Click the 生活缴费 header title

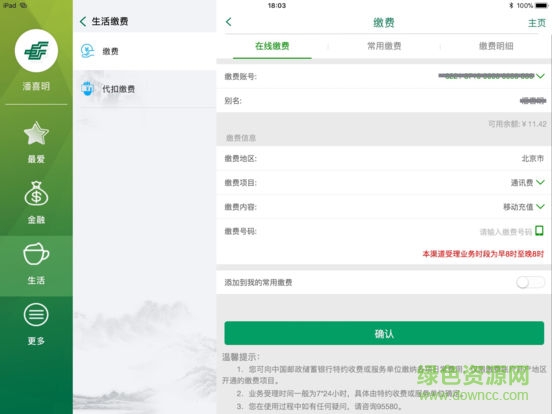[110, 21]
